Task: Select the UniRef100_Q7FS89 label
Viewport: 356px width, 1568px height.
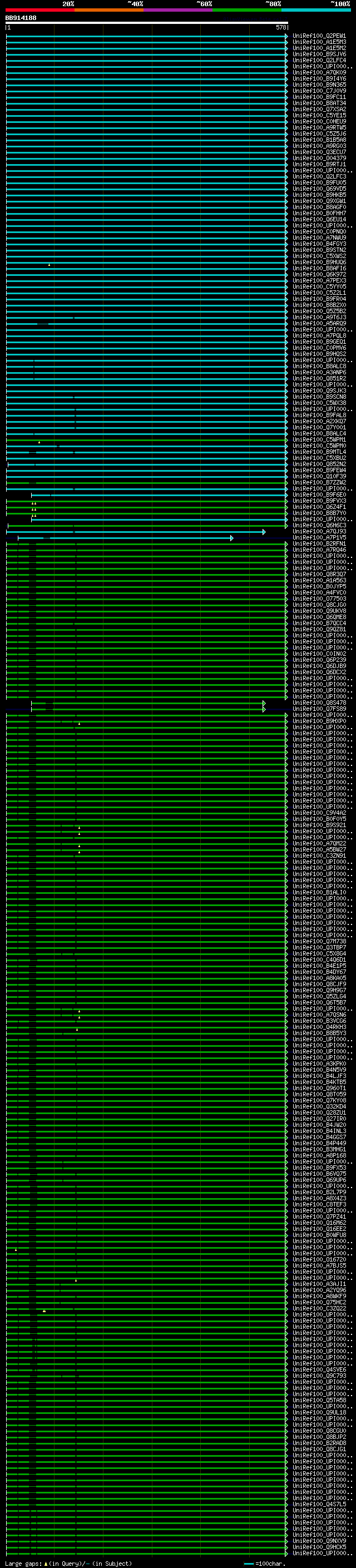Action: (x=319, y=709)
